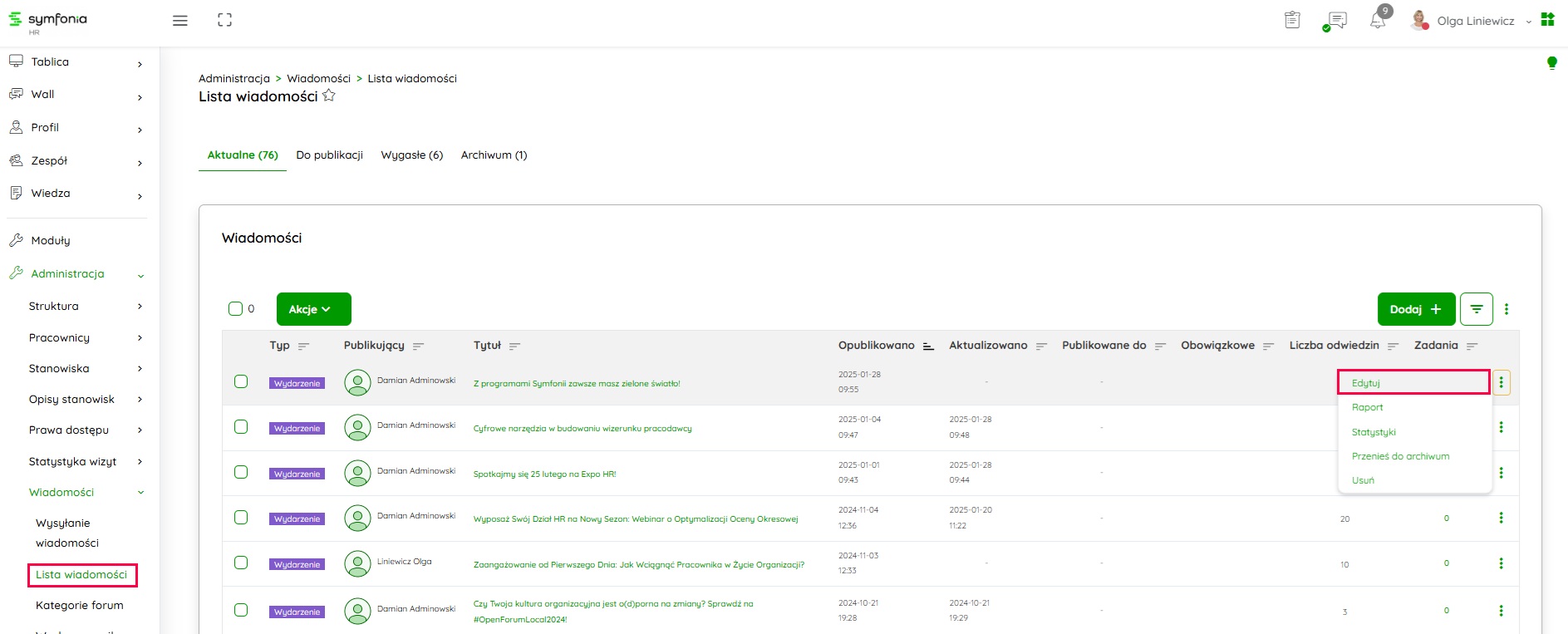Open the chat messages icon
The width and height of the screenshot is (1568, 634).
[1336, 21]
